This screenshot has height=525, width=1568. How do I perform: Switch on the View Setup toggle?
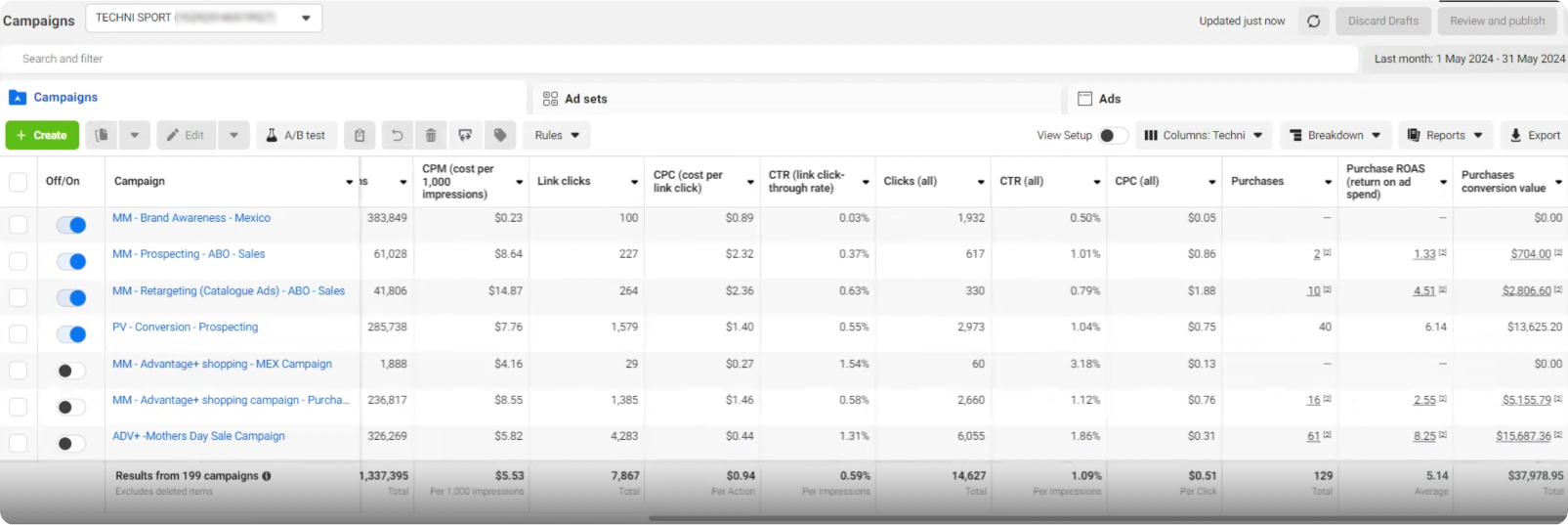[x=1112, y=136]
